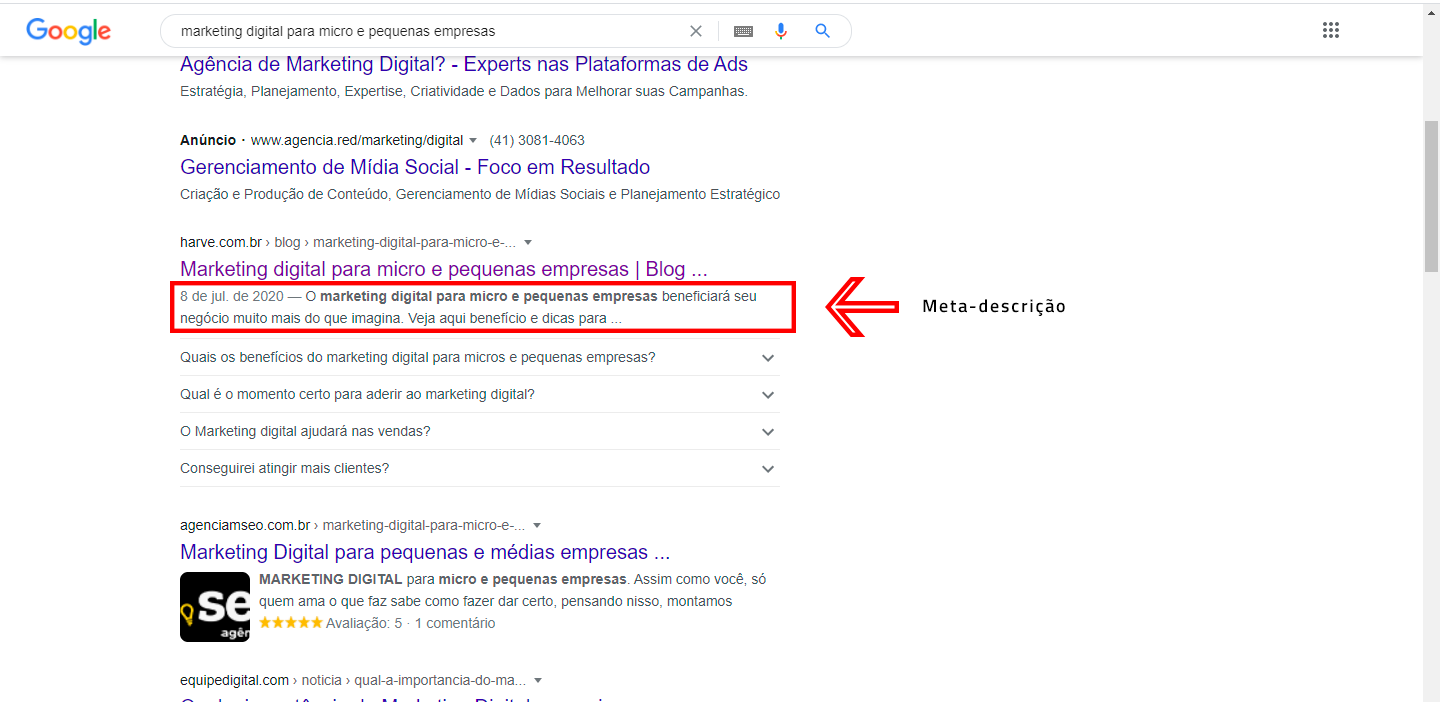Open the agenciamseo.com.br result dropdown caret
Screen dimensions: 1440x702
[x=537, y=524]
